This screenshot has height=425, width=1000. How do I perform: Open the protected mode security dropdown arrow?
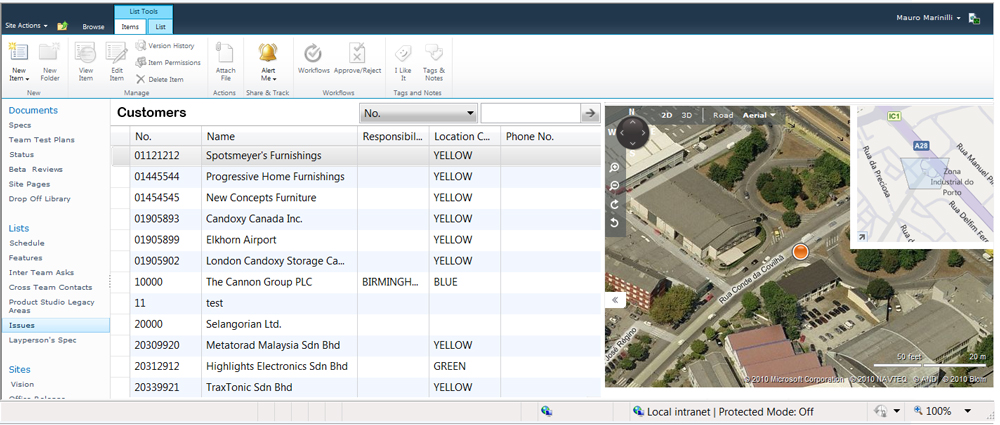tap(897, 412)
